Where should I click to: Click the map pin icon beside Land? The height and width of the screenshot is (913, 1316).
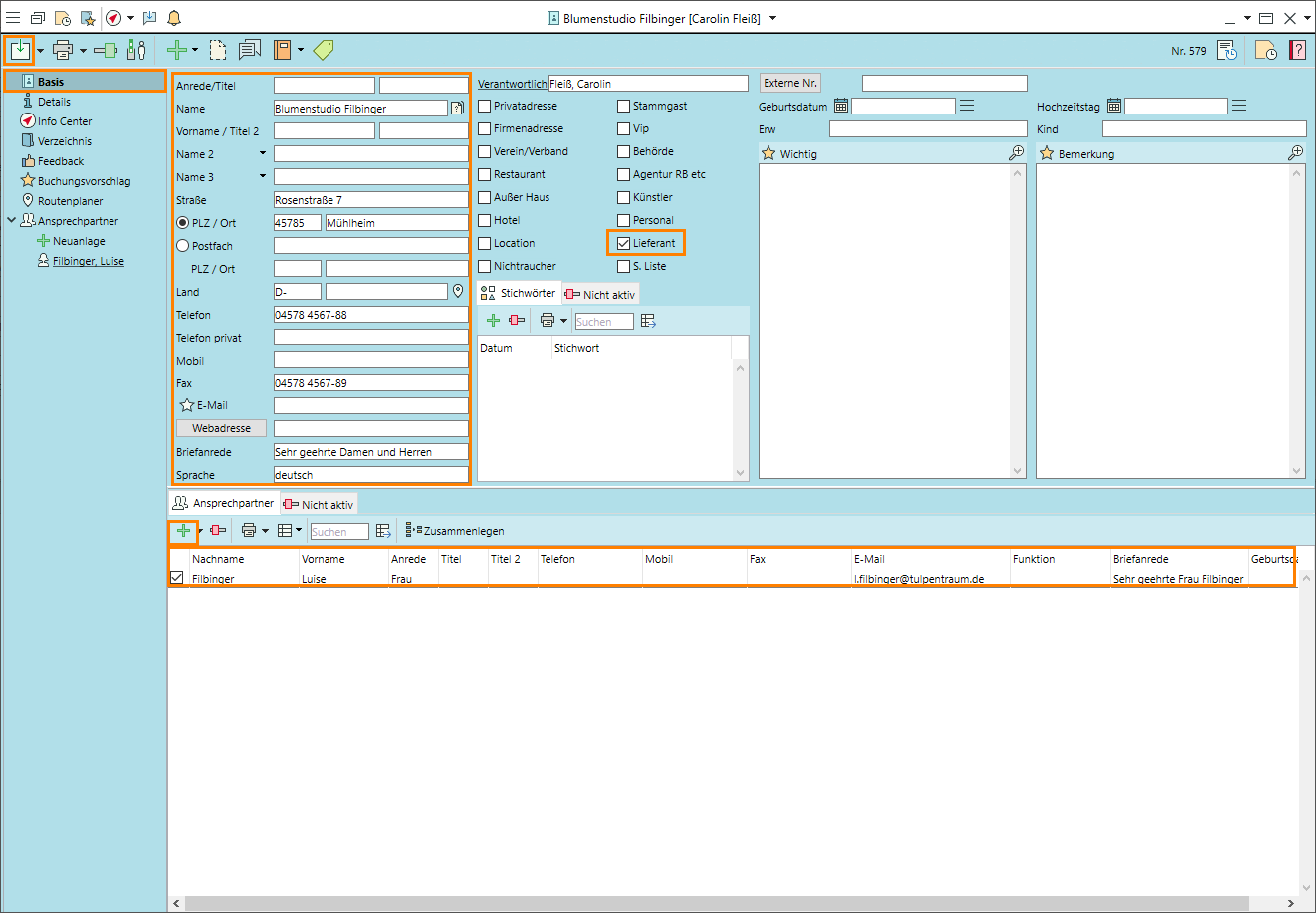[458, 291]
